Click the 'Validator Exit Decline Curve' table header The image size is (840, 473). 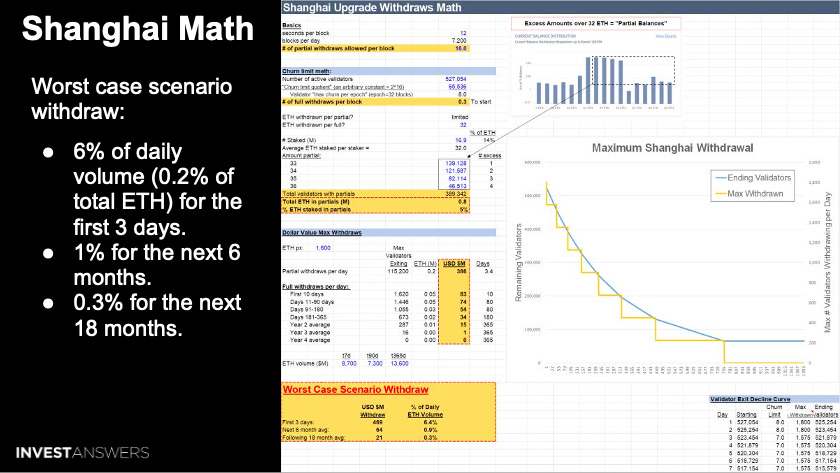[x=750, y=400]
